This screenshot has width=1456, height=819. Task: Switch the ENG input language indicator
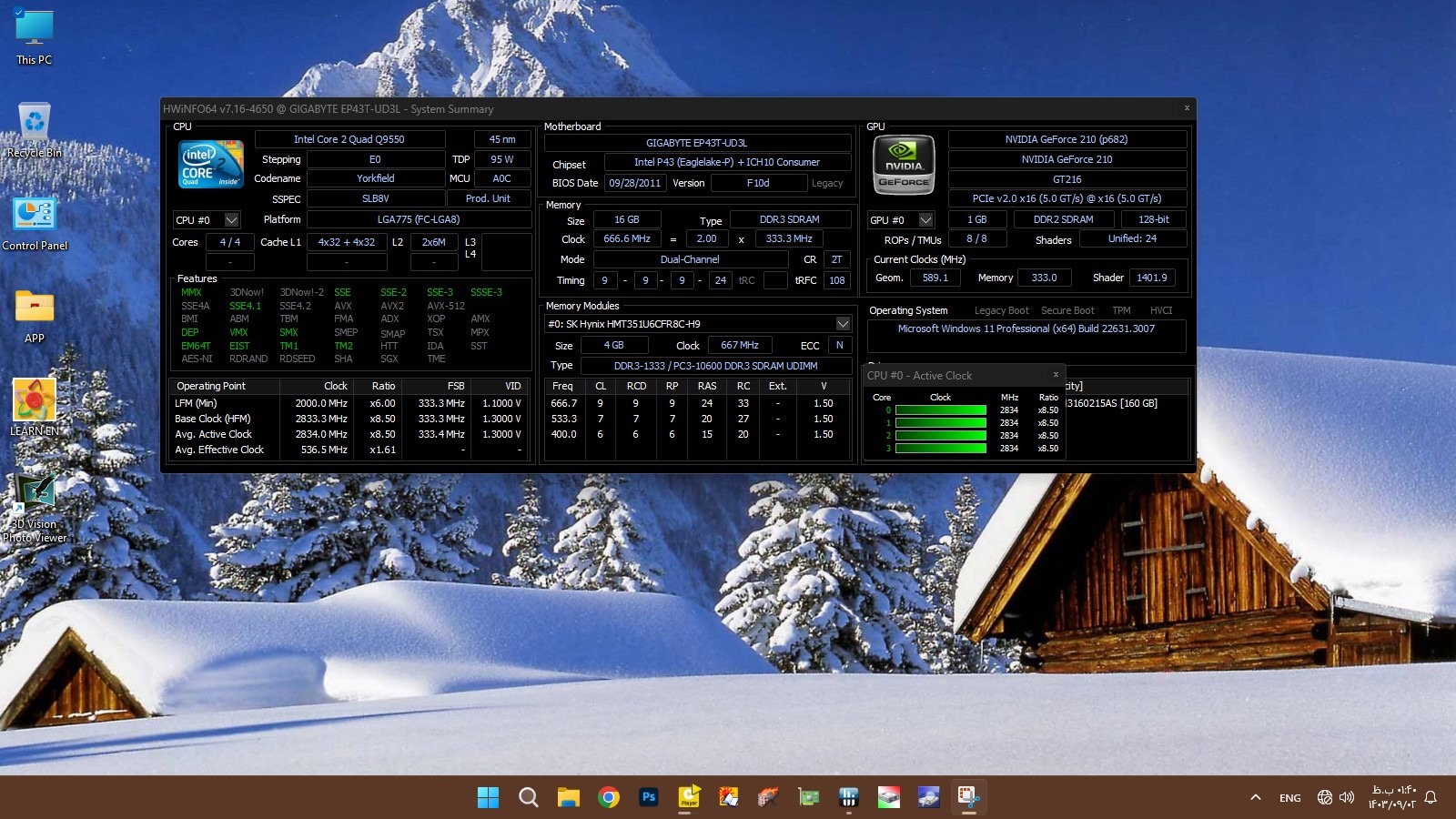[1289, 797]
